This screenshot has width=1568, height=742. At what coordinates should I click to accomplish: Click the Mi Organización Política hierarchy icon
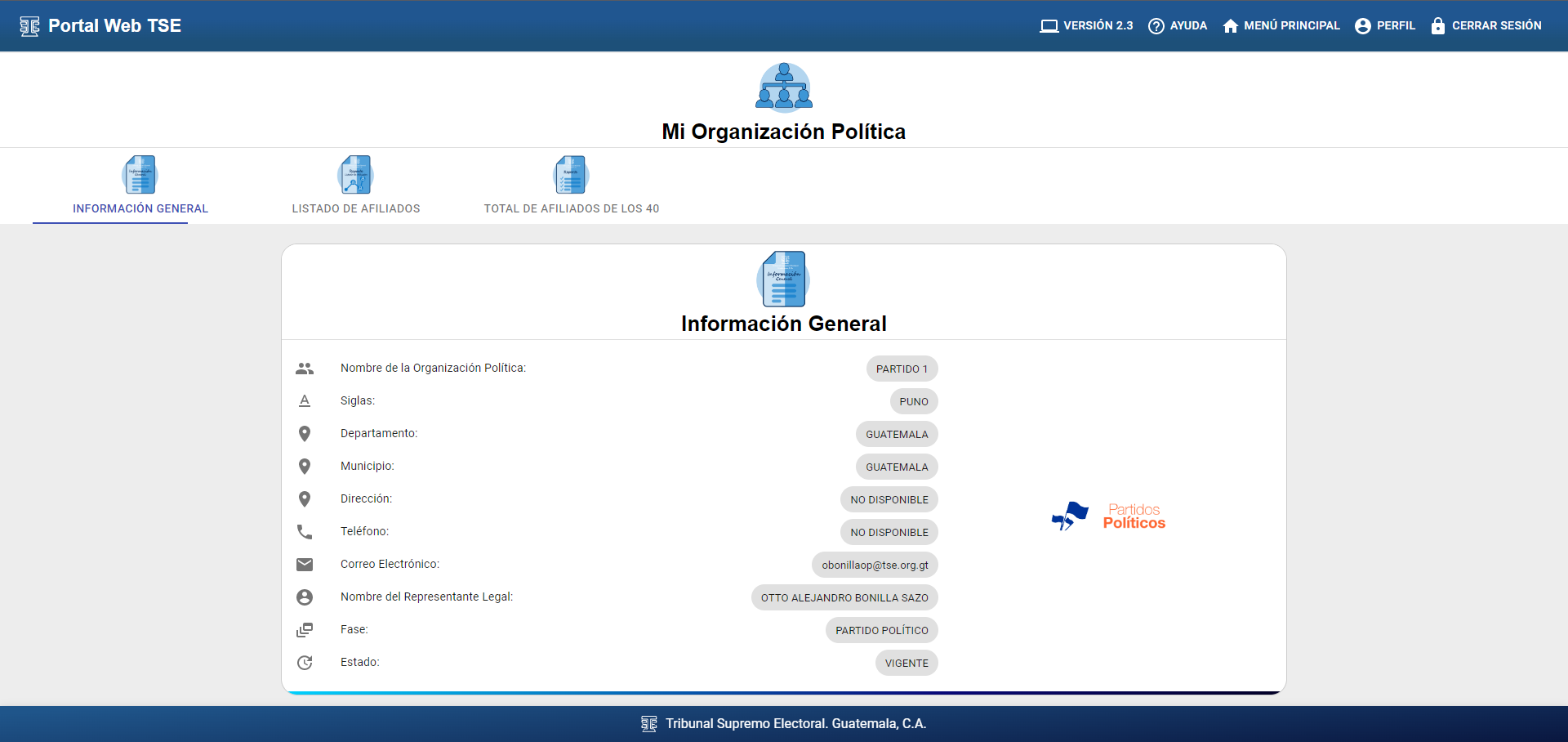click(784, 87)
